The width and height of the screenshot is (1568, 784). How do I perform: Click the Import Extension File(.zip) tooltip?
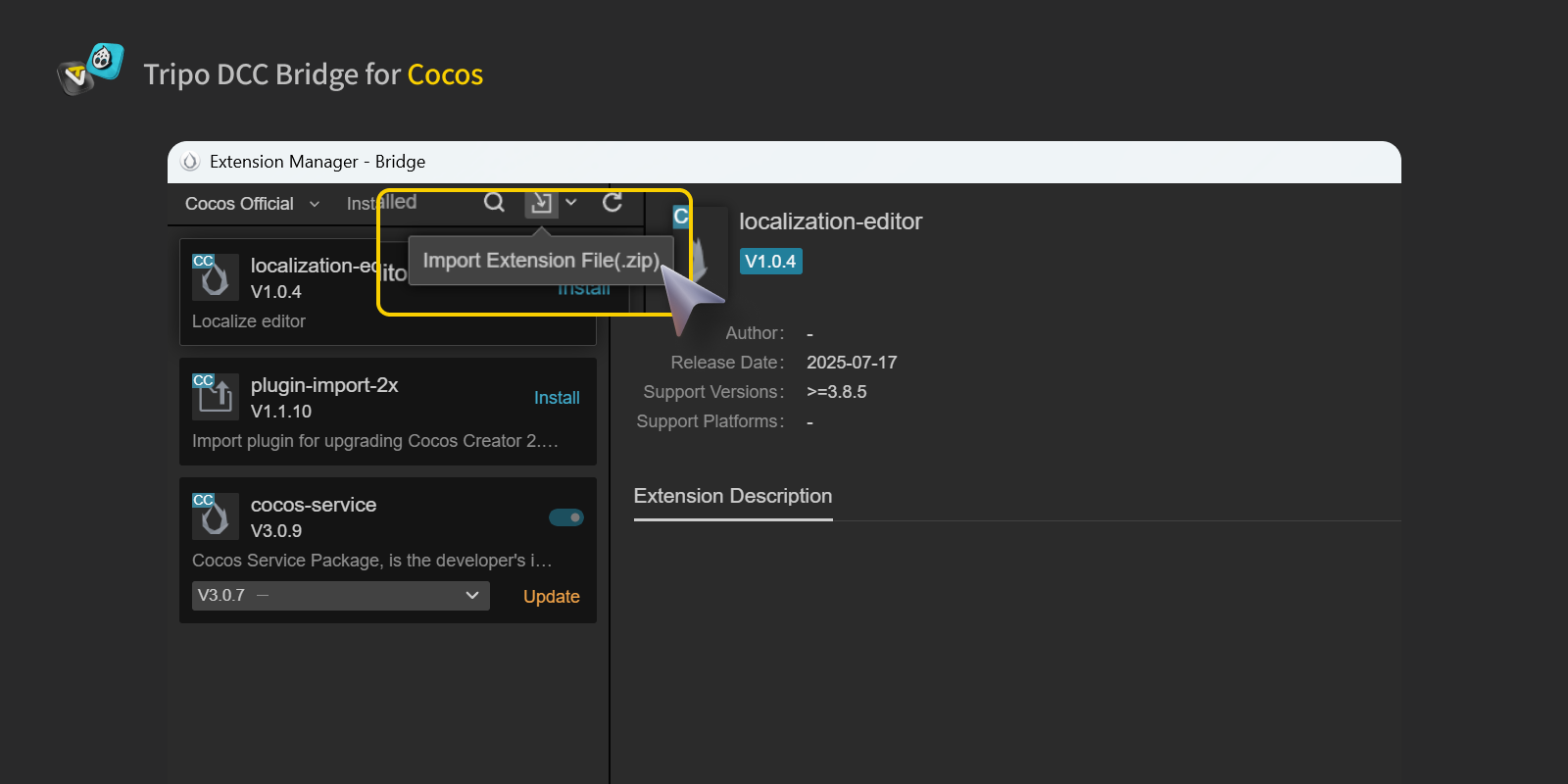pos(541,261)
